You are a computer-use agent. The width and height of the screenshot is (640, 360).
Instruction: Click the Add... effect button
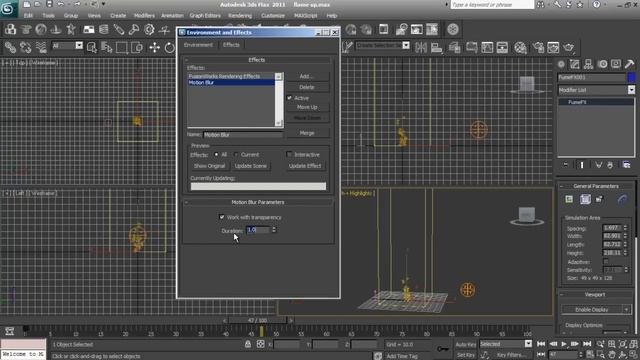click(x=307, y=76)
